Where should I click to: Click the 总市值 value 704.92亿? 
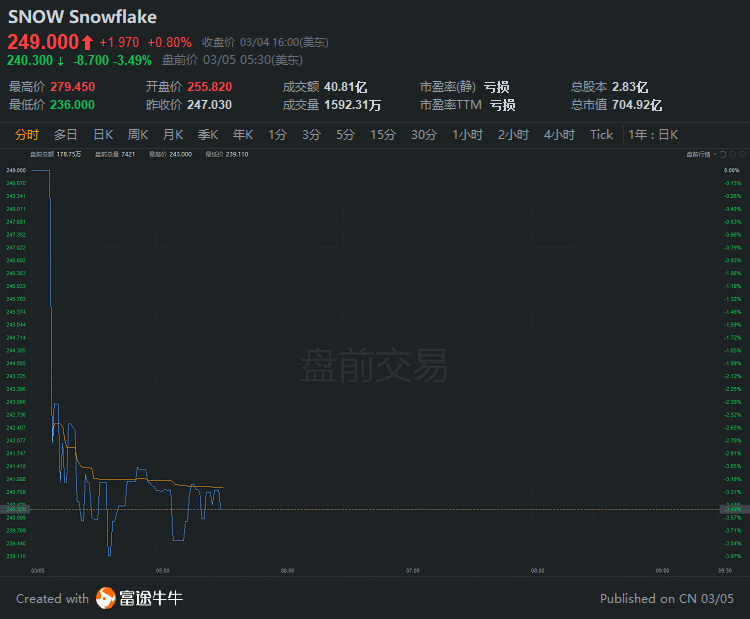click(637, 105)
